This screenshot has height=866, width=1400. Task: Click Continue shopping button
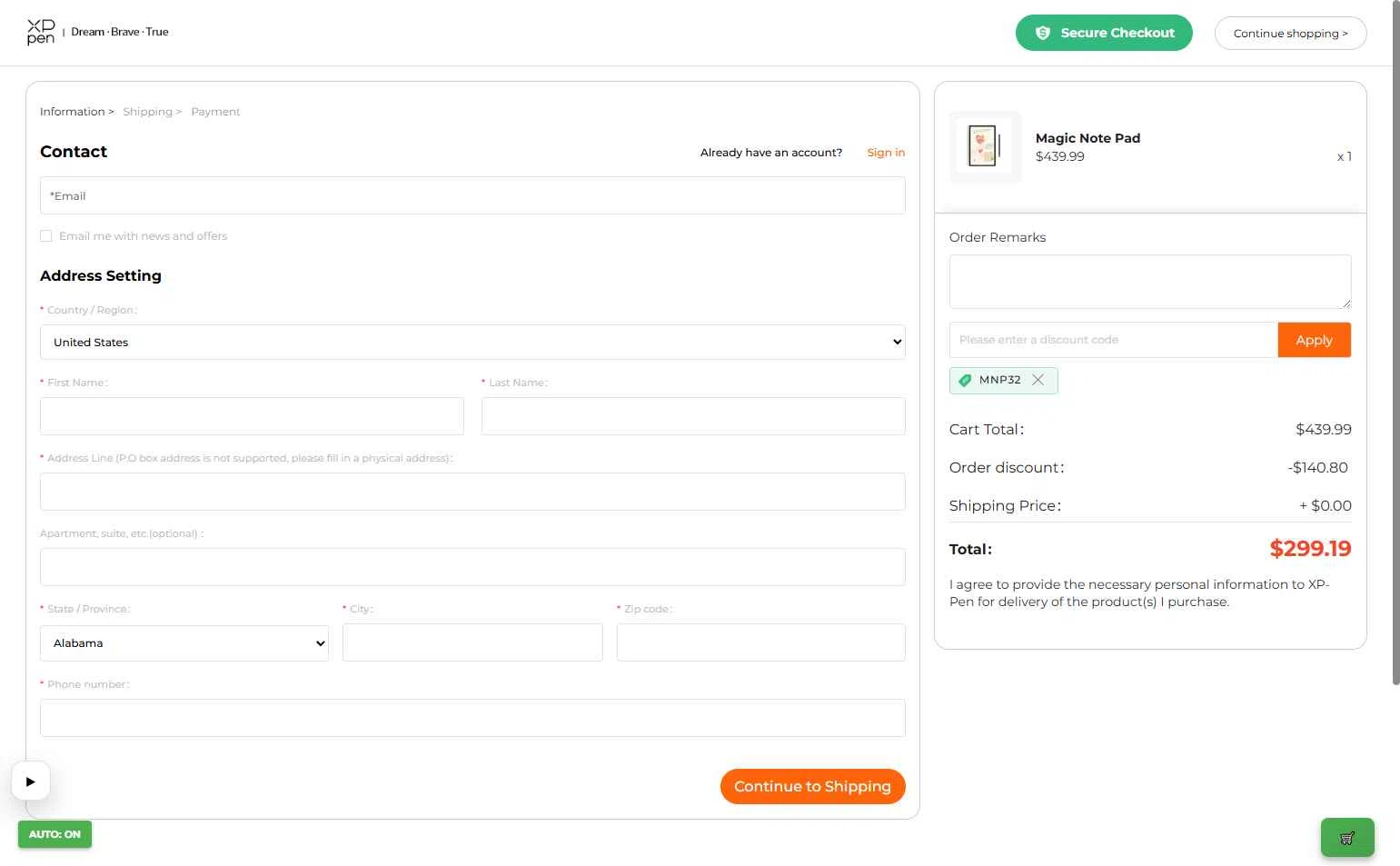tap(1290, 34)
